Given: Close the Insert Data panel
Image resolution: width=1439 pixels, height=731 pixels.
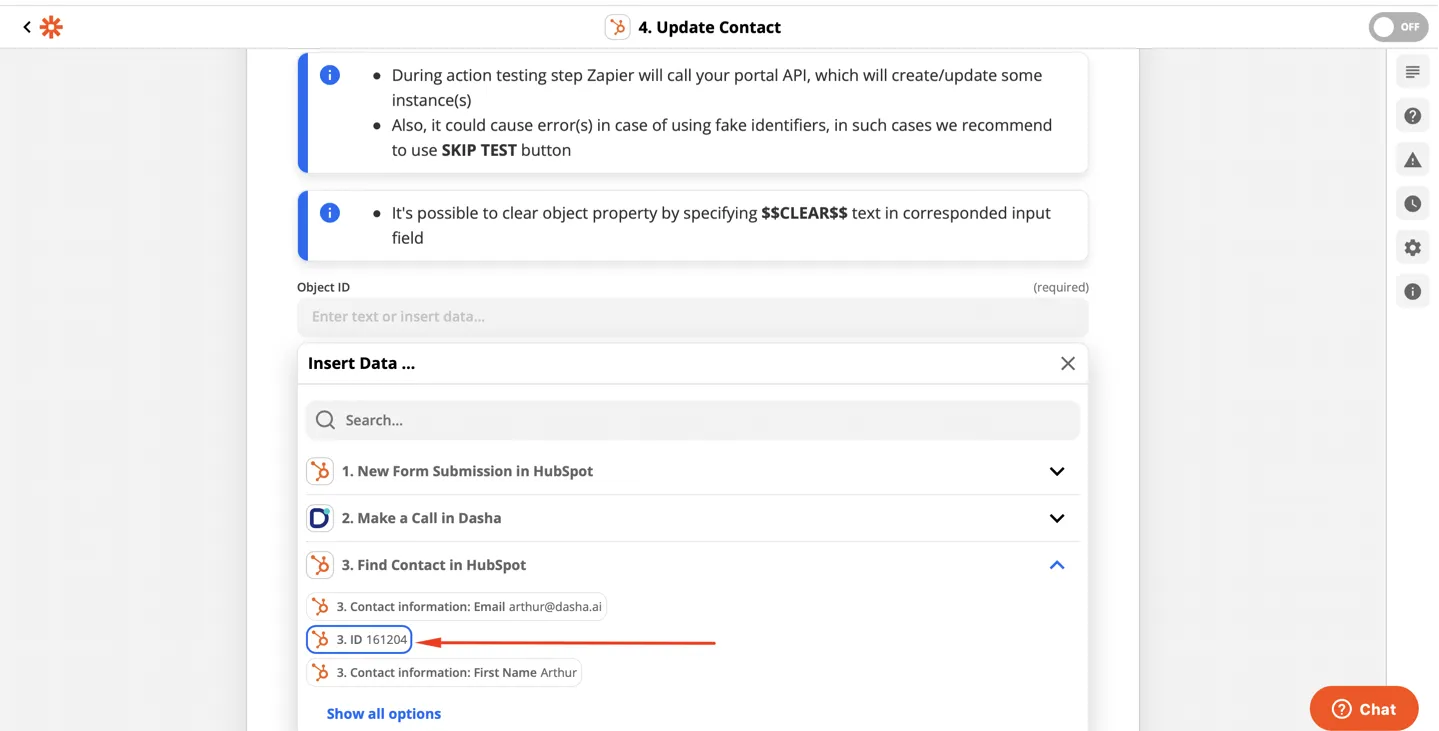Looking at the screenshot, I should coord(1067,364).
